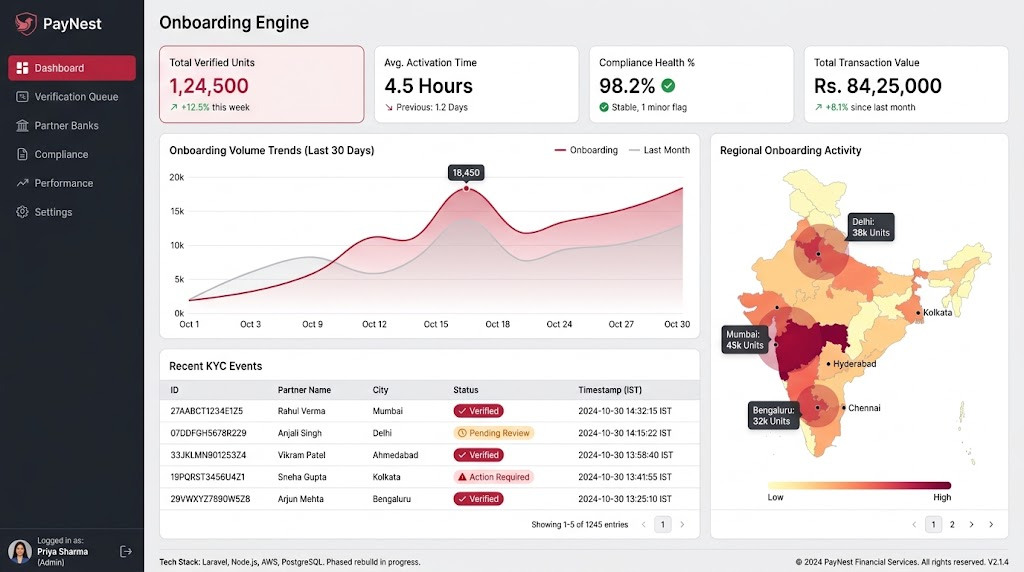Click the Performance trend icon

pyautogui.click(x=22, y=183)
